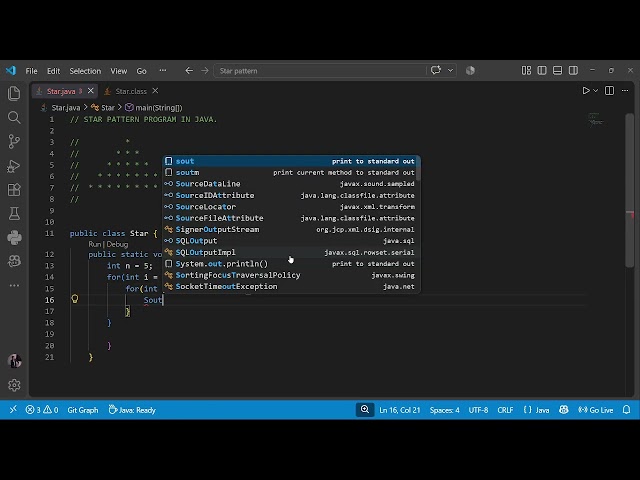Click Java: Ready status item
Viewport: 640px width, 480px height.
132,410
